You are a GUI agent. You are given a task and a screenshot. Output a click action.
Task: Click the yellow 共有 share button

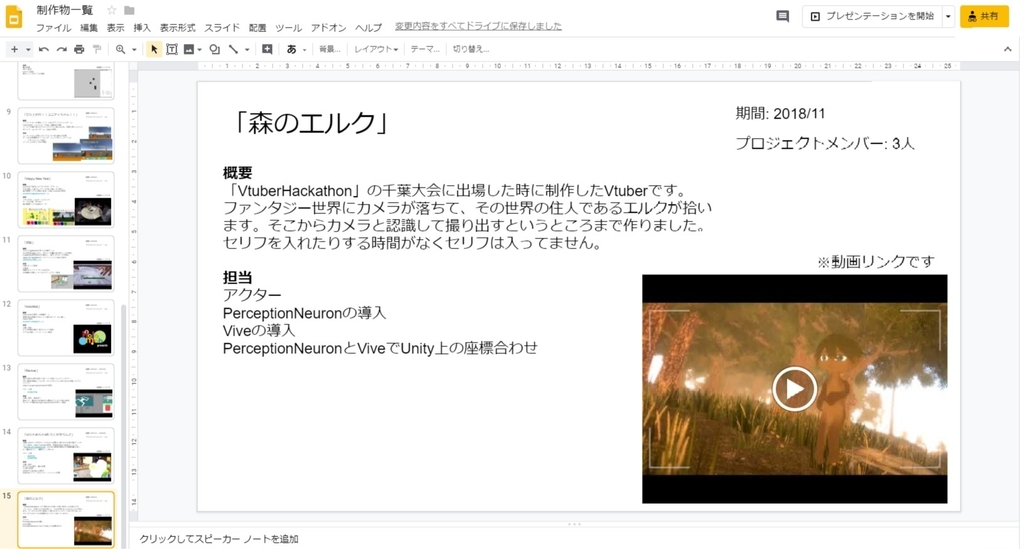pos(984,16)
